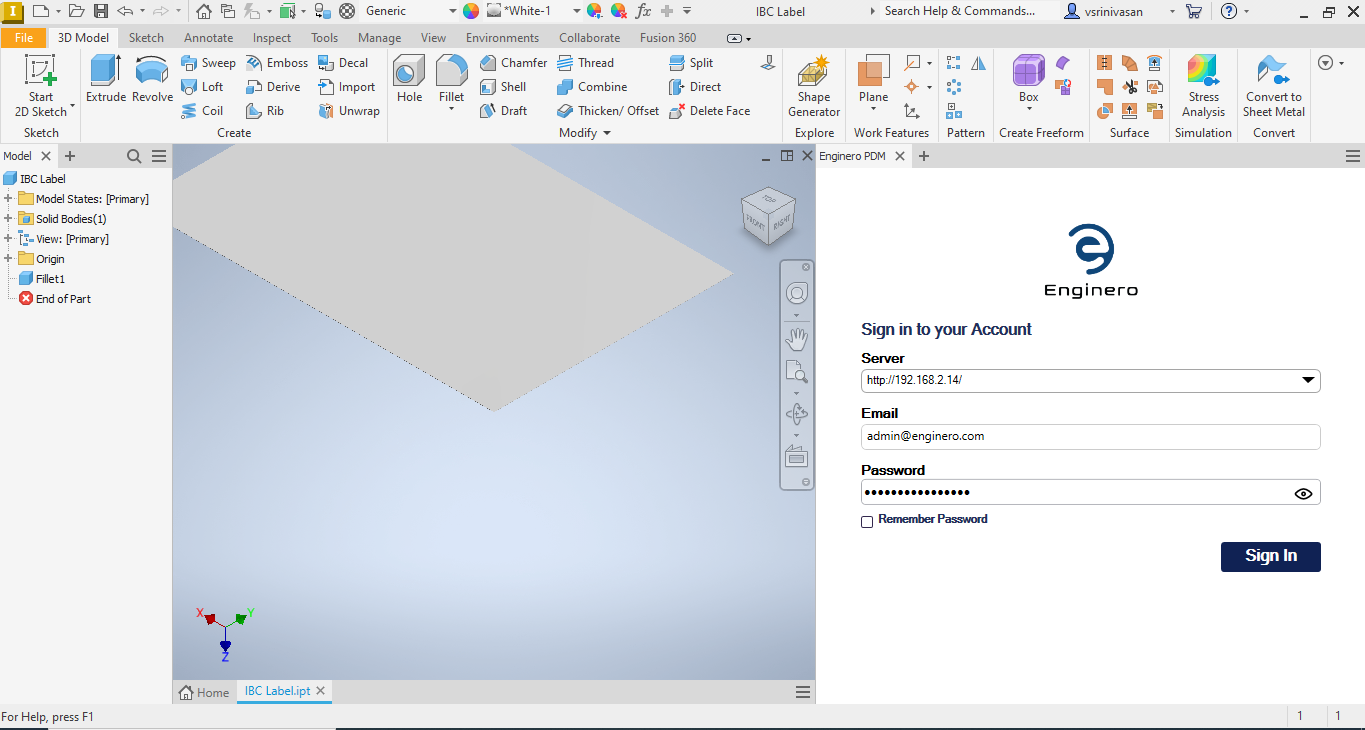Click the Derive command

[x=273, y=87]
